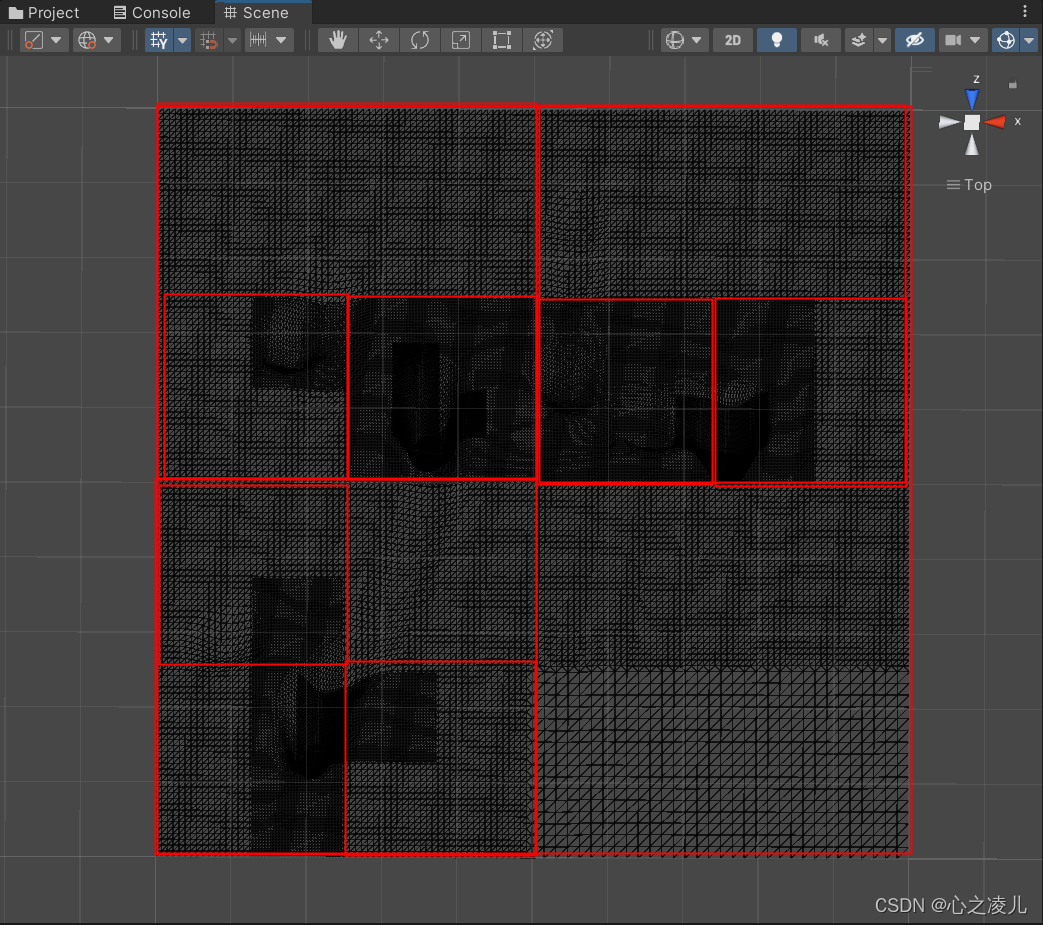Select the Scene tab
The width and height of the screenshot is (1043, 925).
point(257,13)
